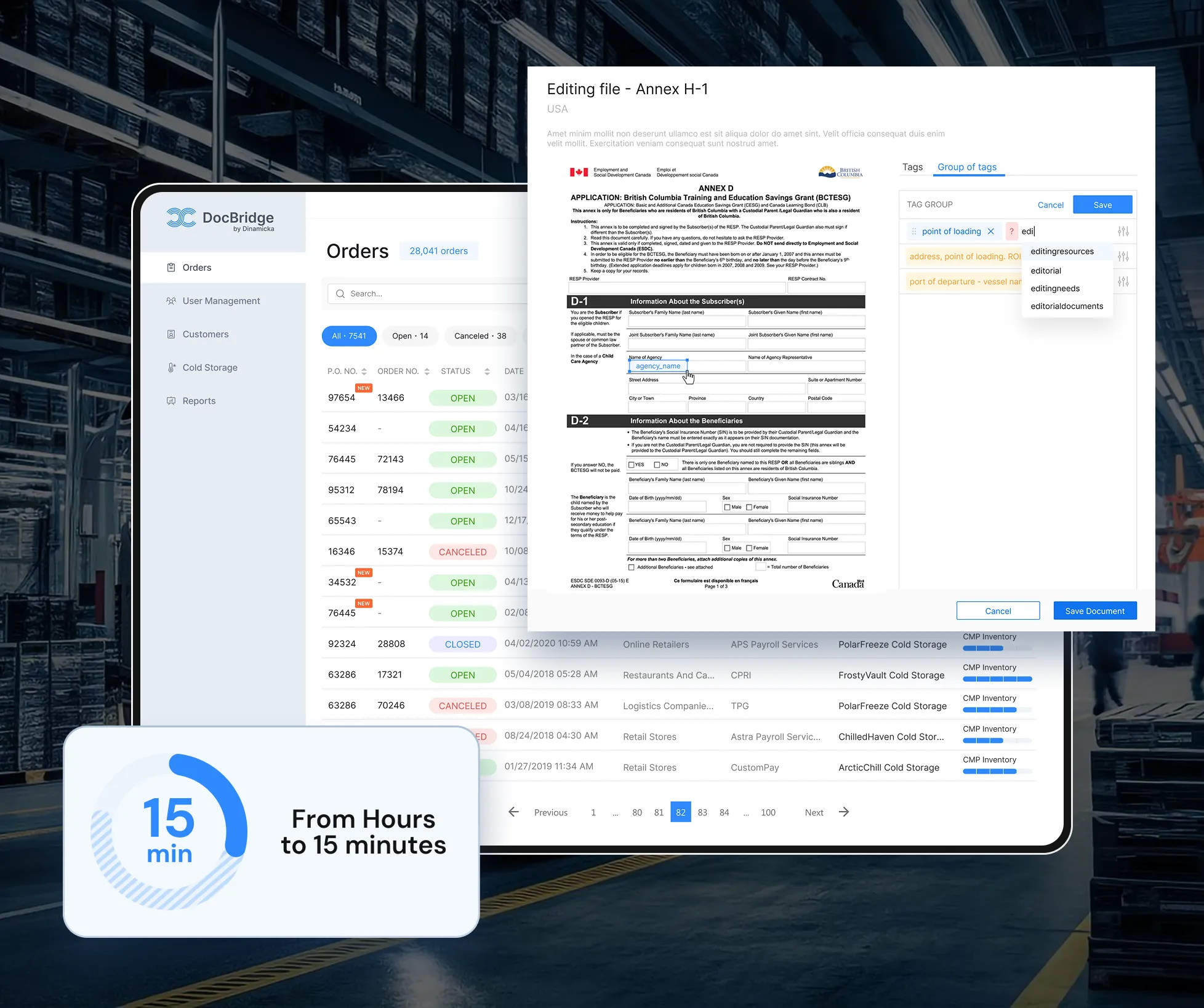Click the Save Document button
This screenshot has width=1204, height=1008.
pos(1094,610)
